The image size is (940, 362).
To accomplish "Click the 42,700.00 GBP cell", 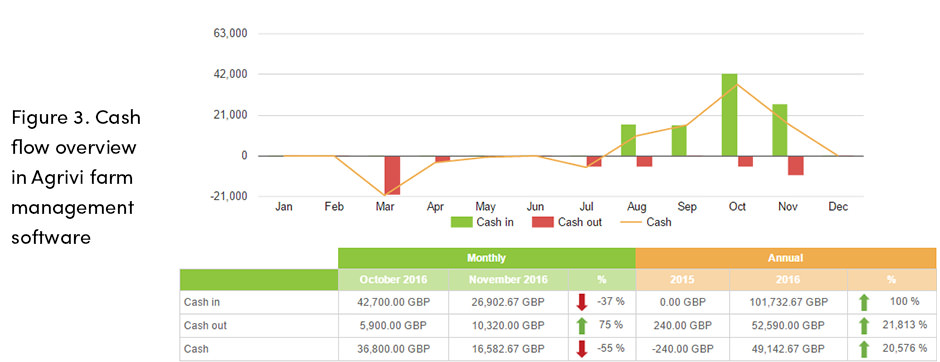I will click(x=393, y=302).
